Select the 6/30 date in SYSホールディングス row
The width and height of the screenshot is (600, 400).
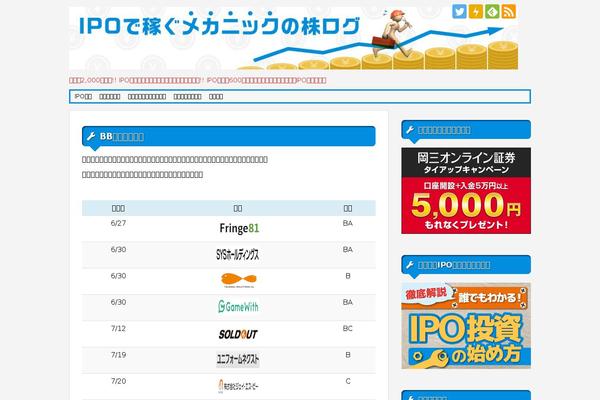[x=118, y=250]
